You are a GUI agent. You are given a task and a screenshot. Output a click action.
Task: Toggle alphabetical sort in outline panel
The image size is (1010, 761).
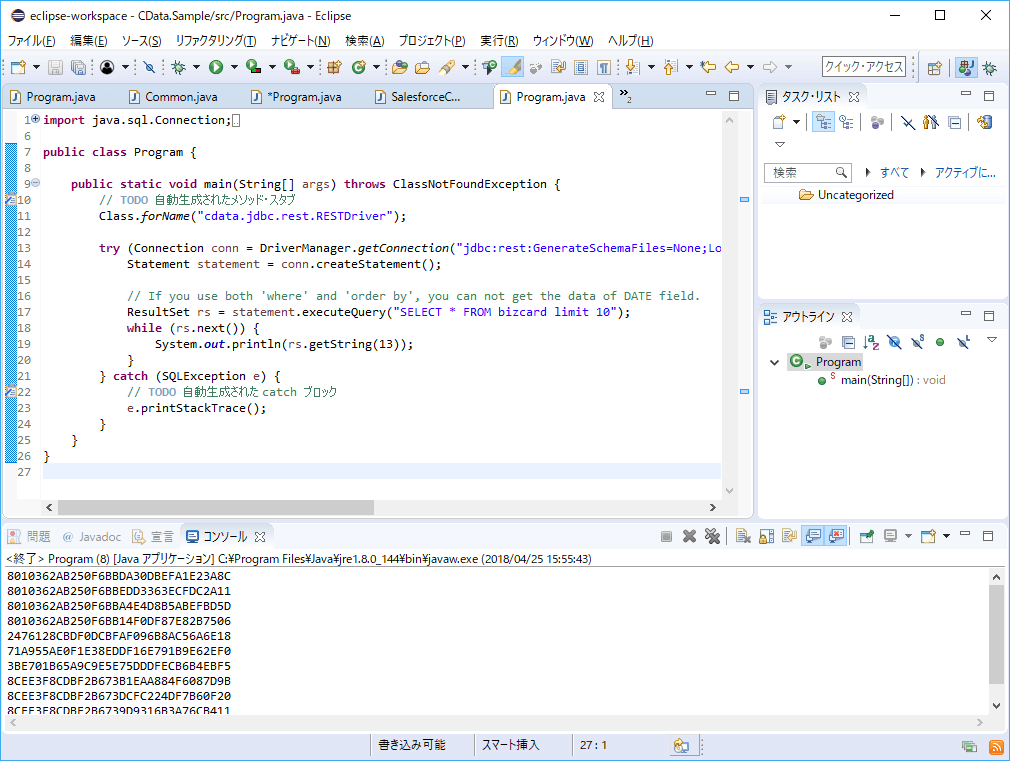(x=871, y=342)
